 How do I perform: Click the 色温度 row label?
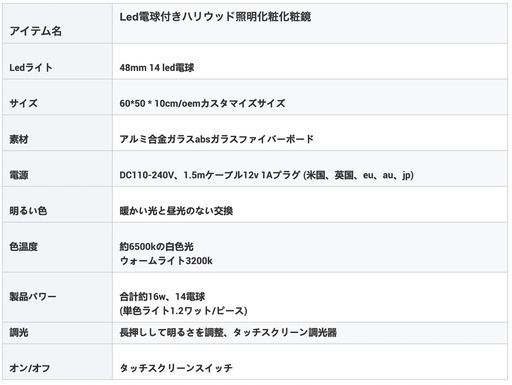(x=23, y=247)
